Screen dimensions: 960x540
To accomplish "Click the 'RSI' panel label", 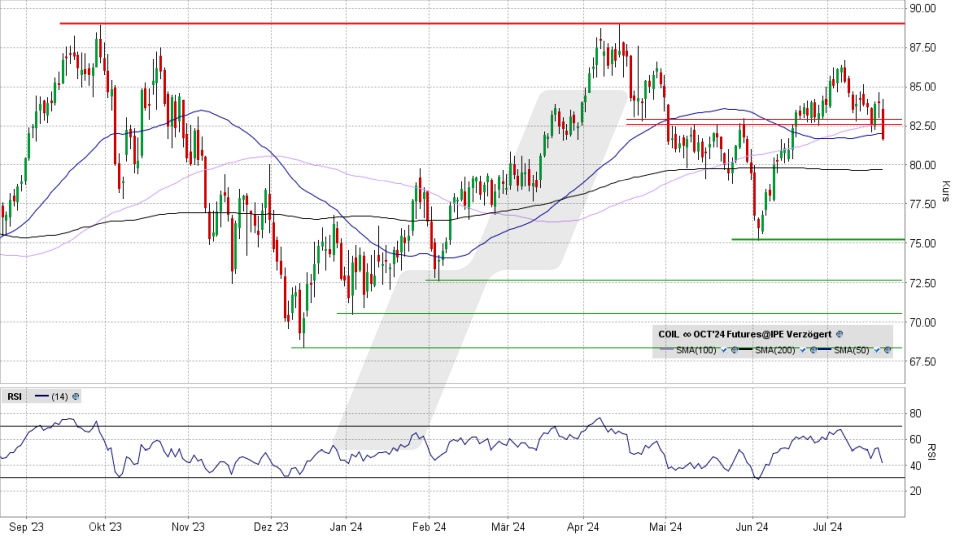I will pyautogui.click(x=15, y=397).
